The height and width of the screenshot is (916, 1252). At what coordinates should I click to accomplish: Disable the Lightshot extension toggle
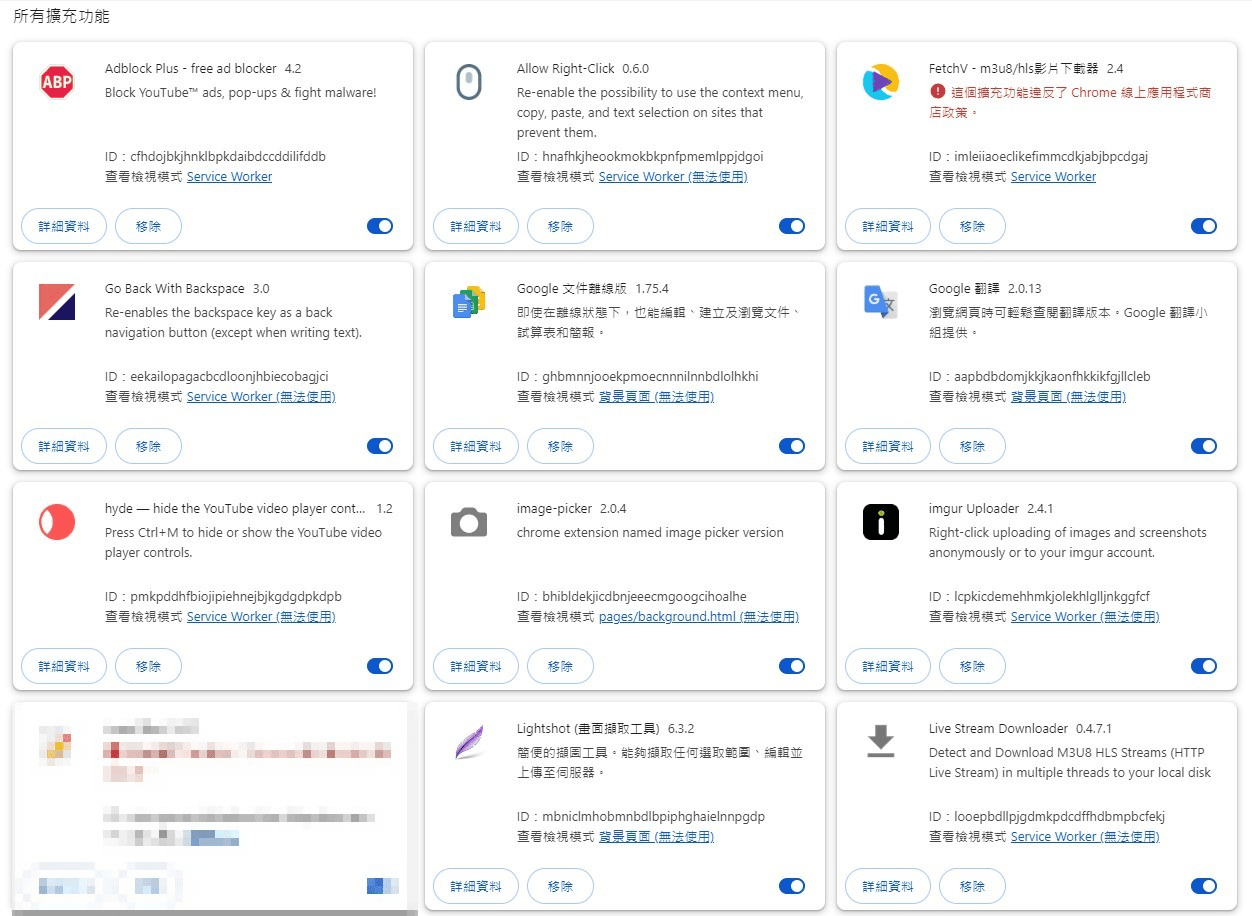(x=792, y=886)
